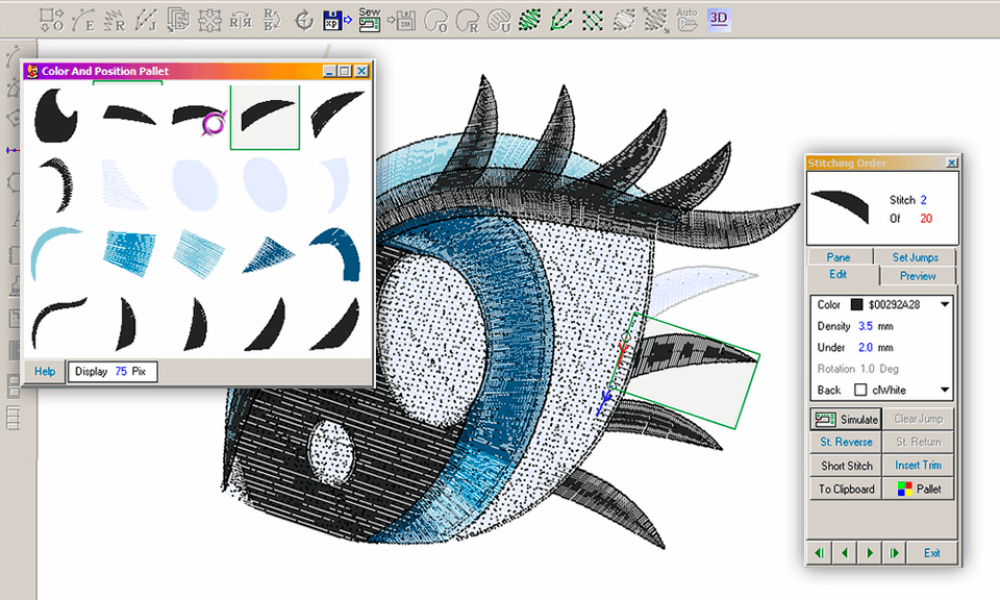Click the green diagonal dotted stitch icon
The height and width of the screenshot is (600, 1000).
coord(592,20)
